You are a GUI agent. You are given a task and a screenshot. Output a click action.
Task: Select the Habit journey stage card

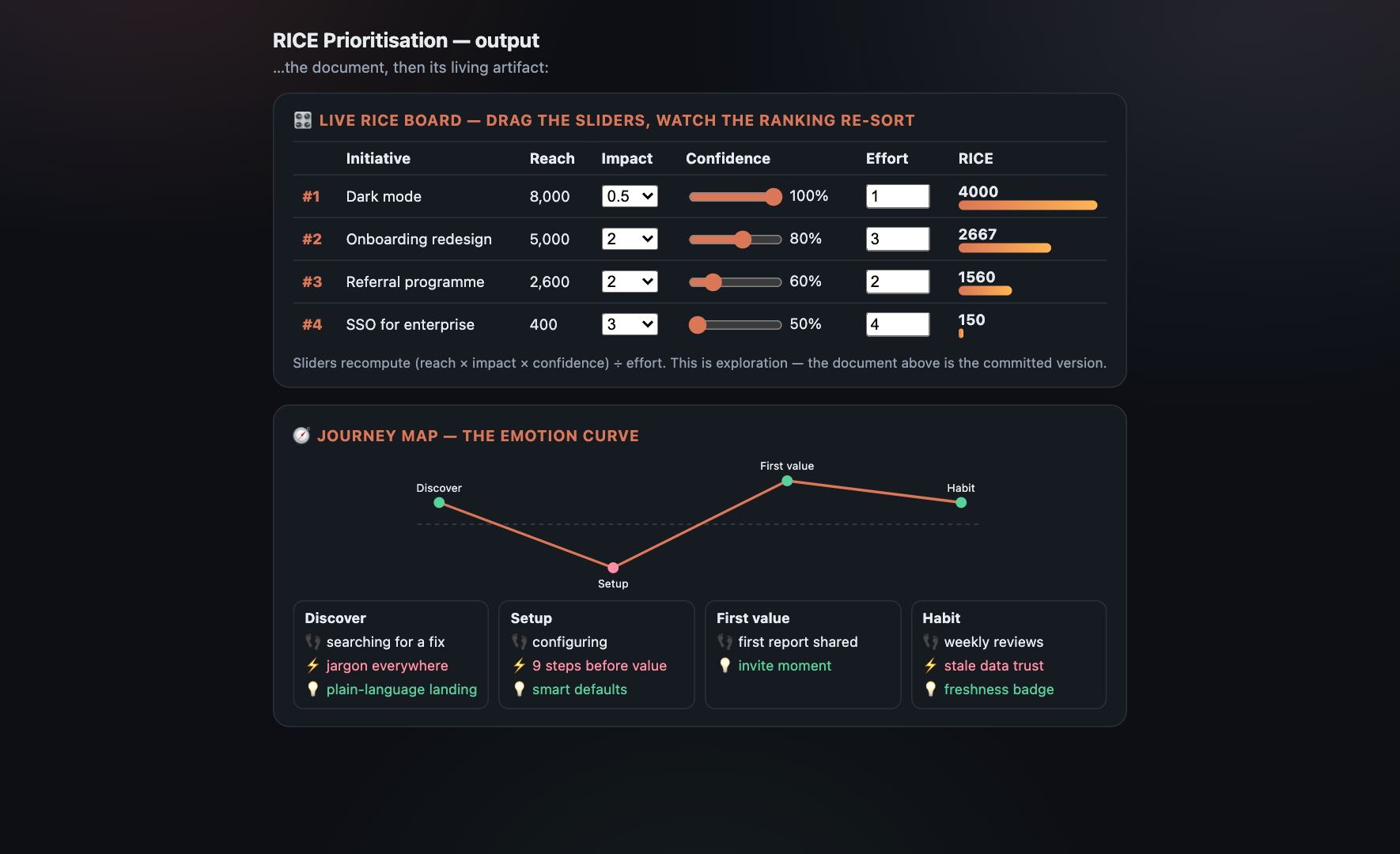[1008, 655]
